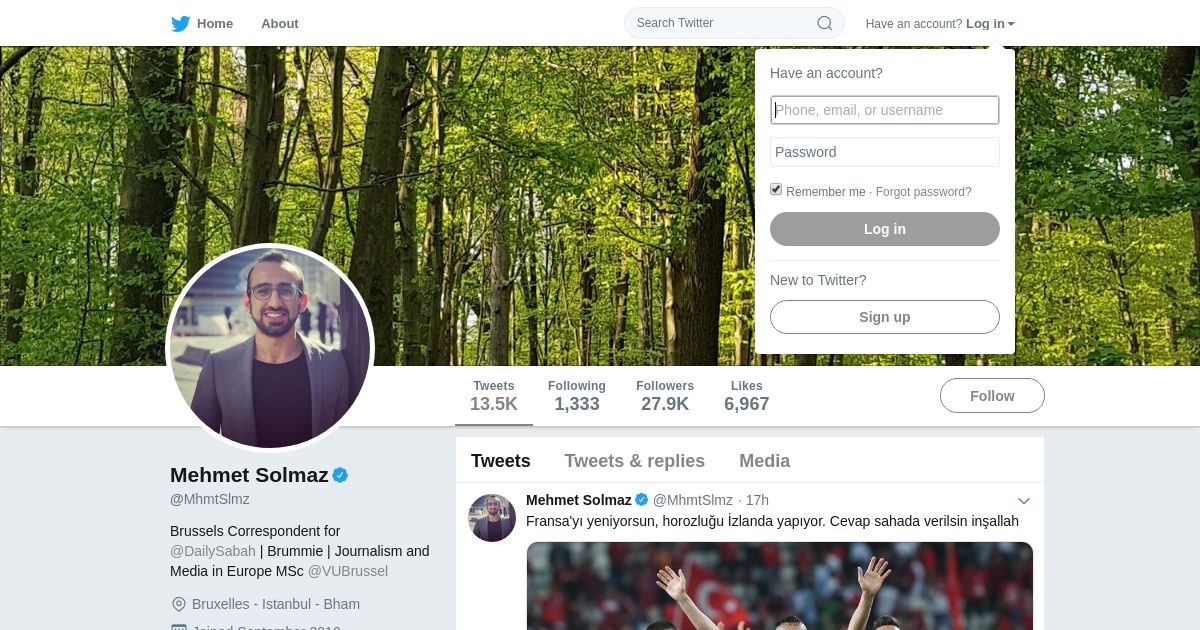This screenshot has width=1200, height=630.
Task: Open Mehmet Solmaz's large profile photo
Action: 270,348
